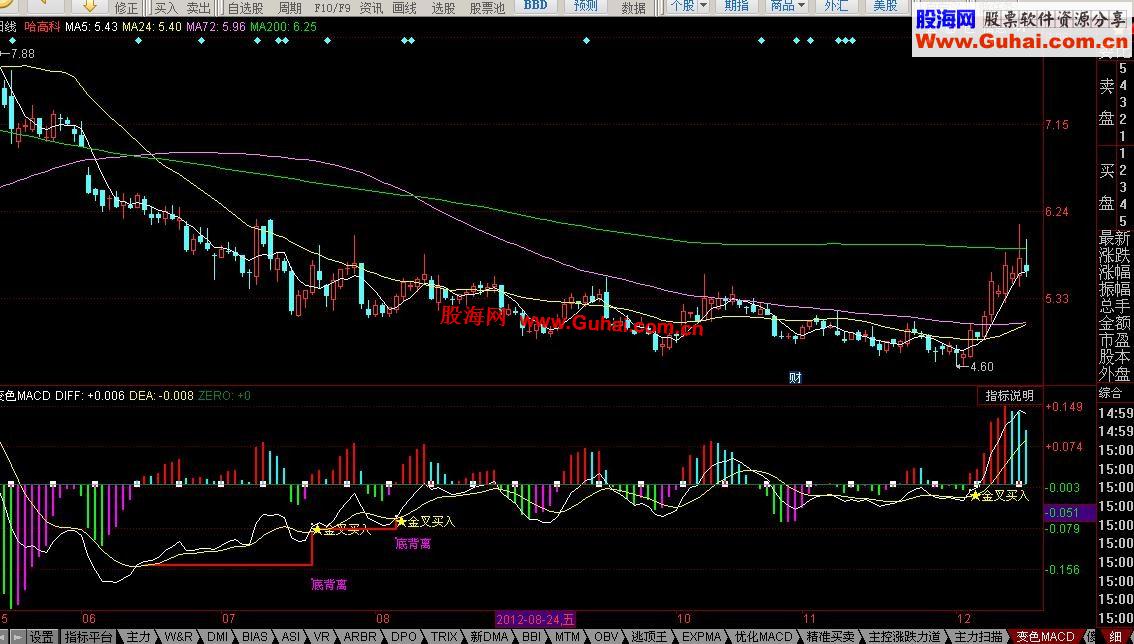Select the 新DMA indicator tab

[489, 637]
